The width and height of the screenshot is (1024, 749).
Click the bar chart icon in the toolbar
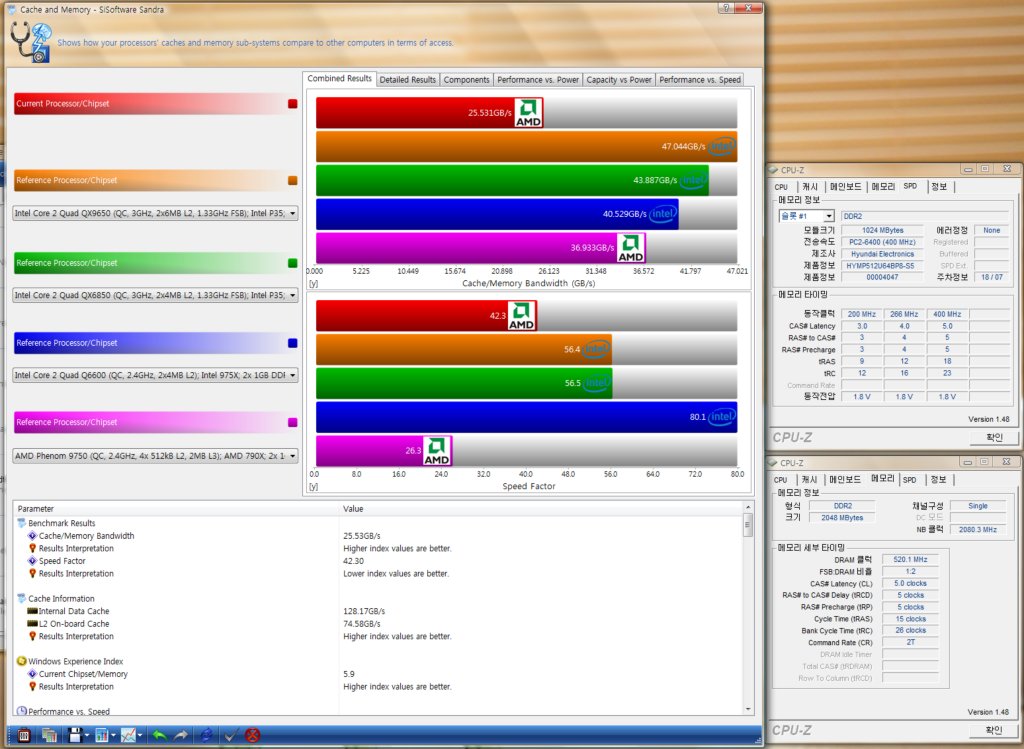101,735
